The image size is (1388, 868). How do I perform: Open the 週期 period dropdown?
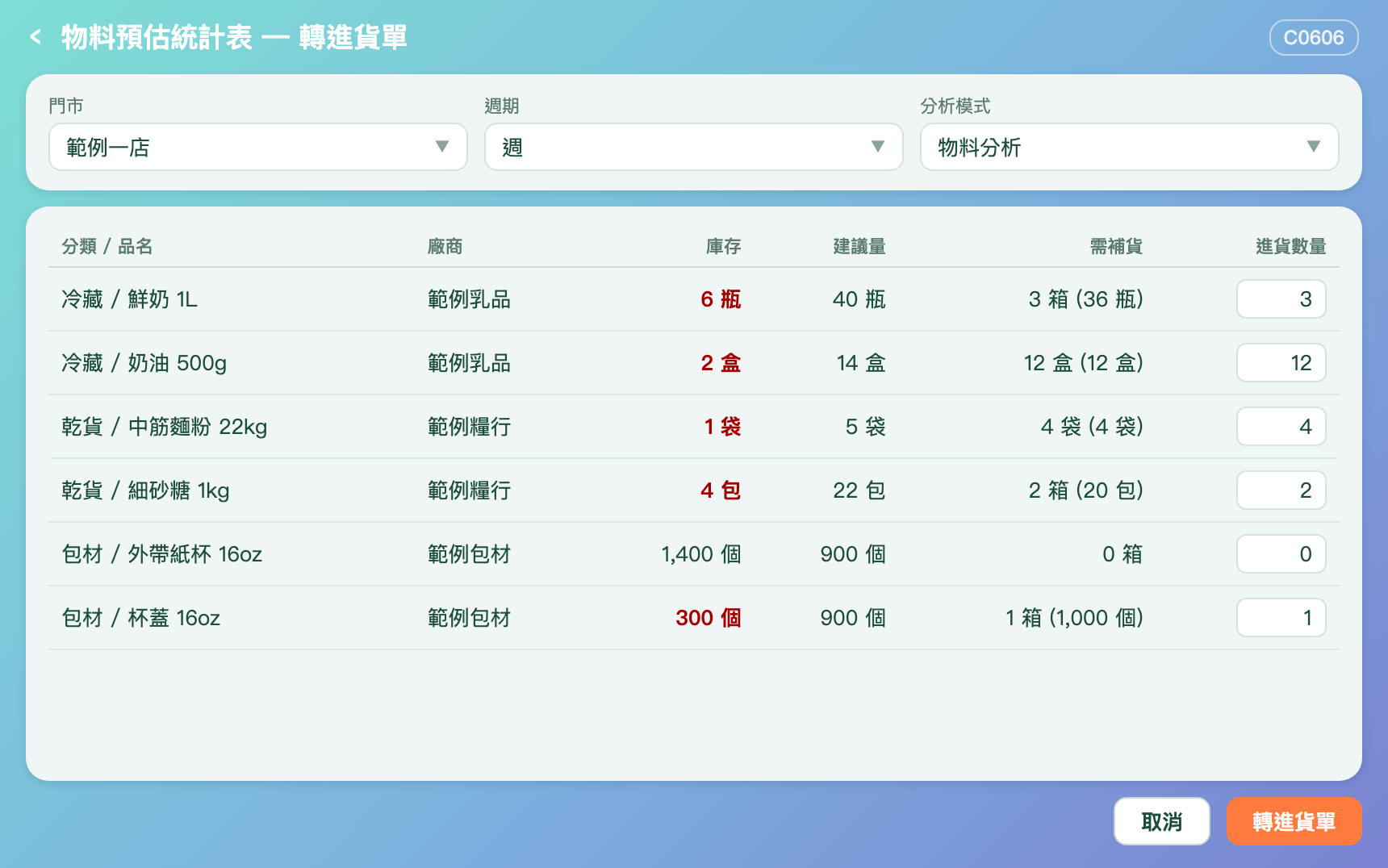(694, 147)
